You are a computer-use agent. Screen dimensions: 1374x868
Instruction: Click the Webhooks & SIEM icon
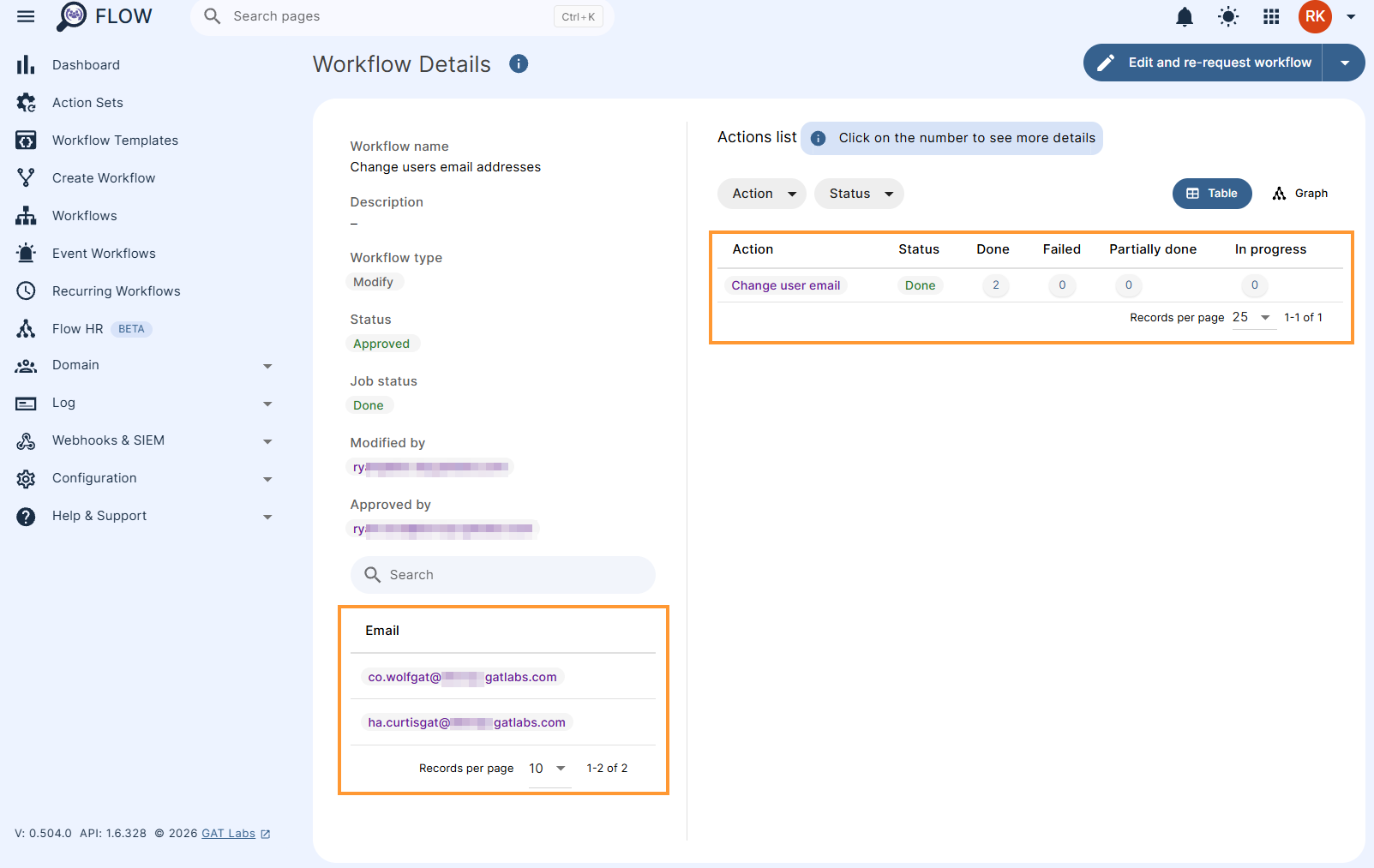[x=26, y=441]
